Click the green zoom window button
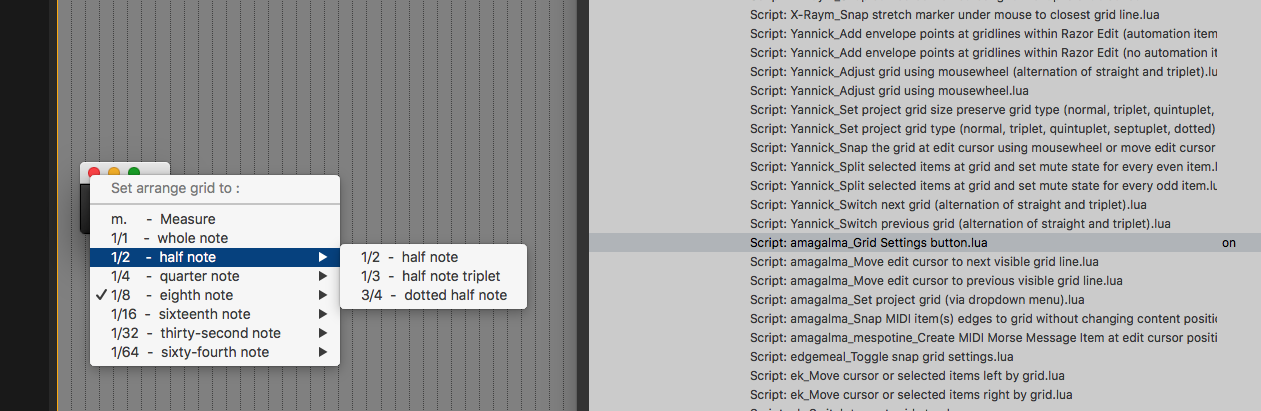Image resolution: width=1261 pixels, height=411 pixels. (134, 173)
